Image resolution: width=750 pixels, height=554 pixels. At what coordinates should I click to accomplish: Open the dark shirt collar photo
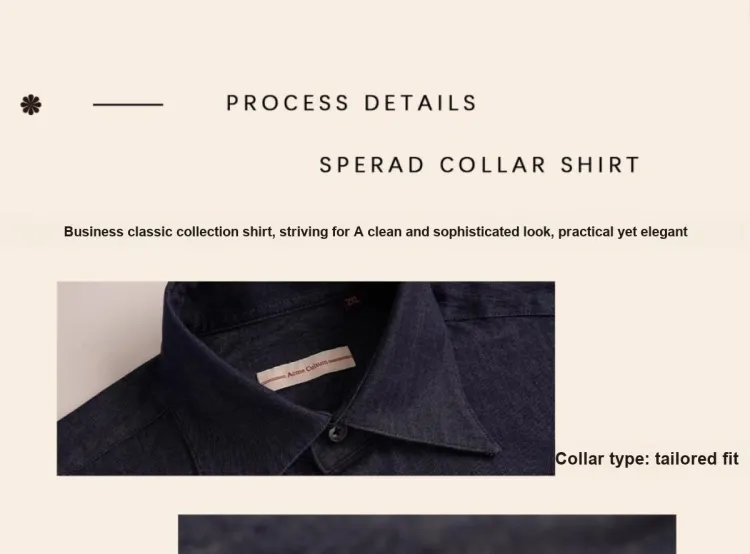coord(306,378)
